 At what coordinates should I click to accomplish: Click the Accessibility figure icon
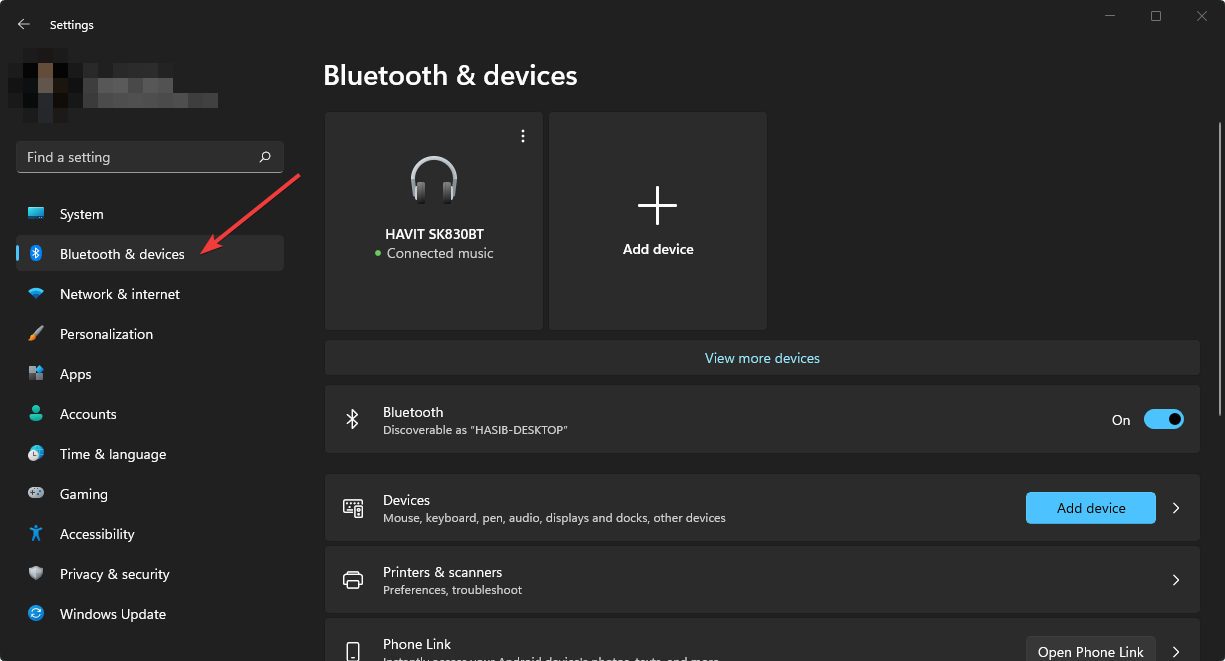36,534
